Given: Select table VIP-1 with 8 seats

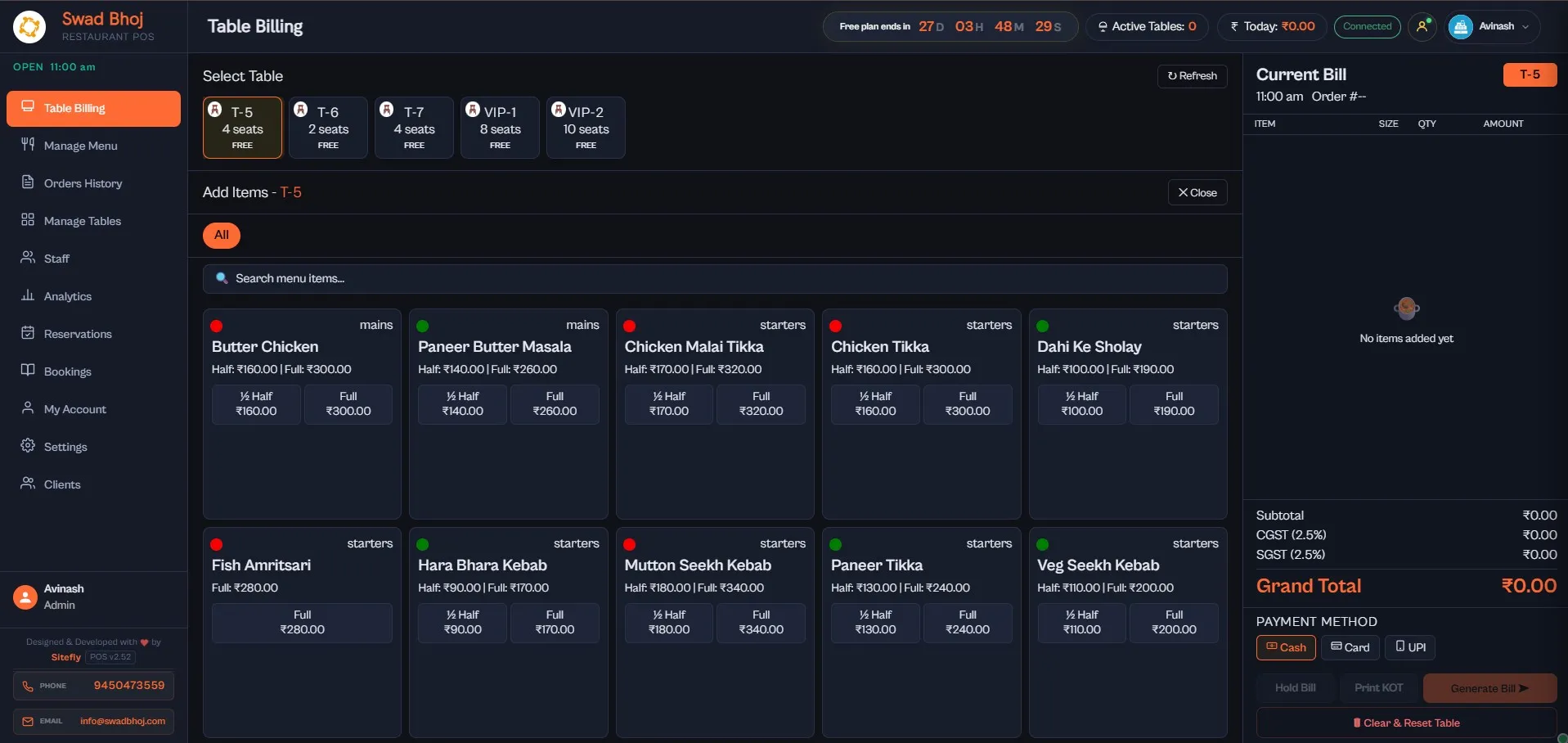Looking at the screenshot, I should tap(500, 128).
